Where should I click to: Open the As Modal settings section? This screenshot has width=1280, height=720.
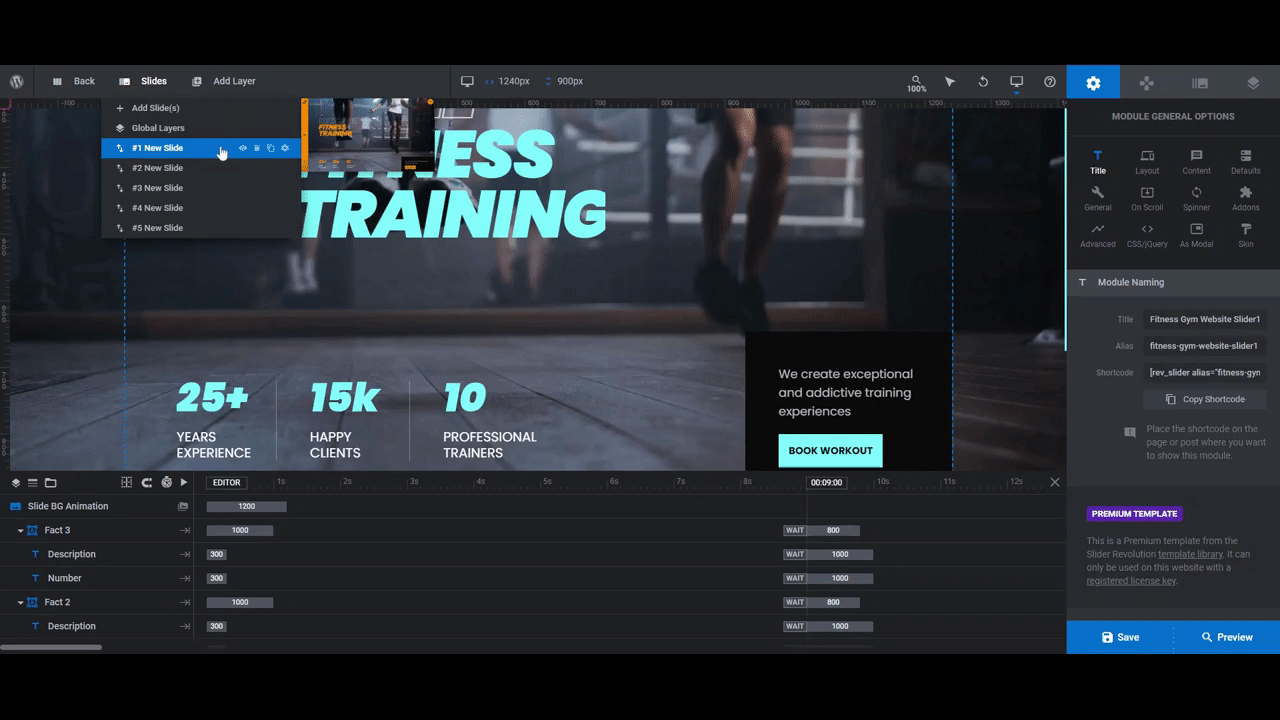[1196, 236]
